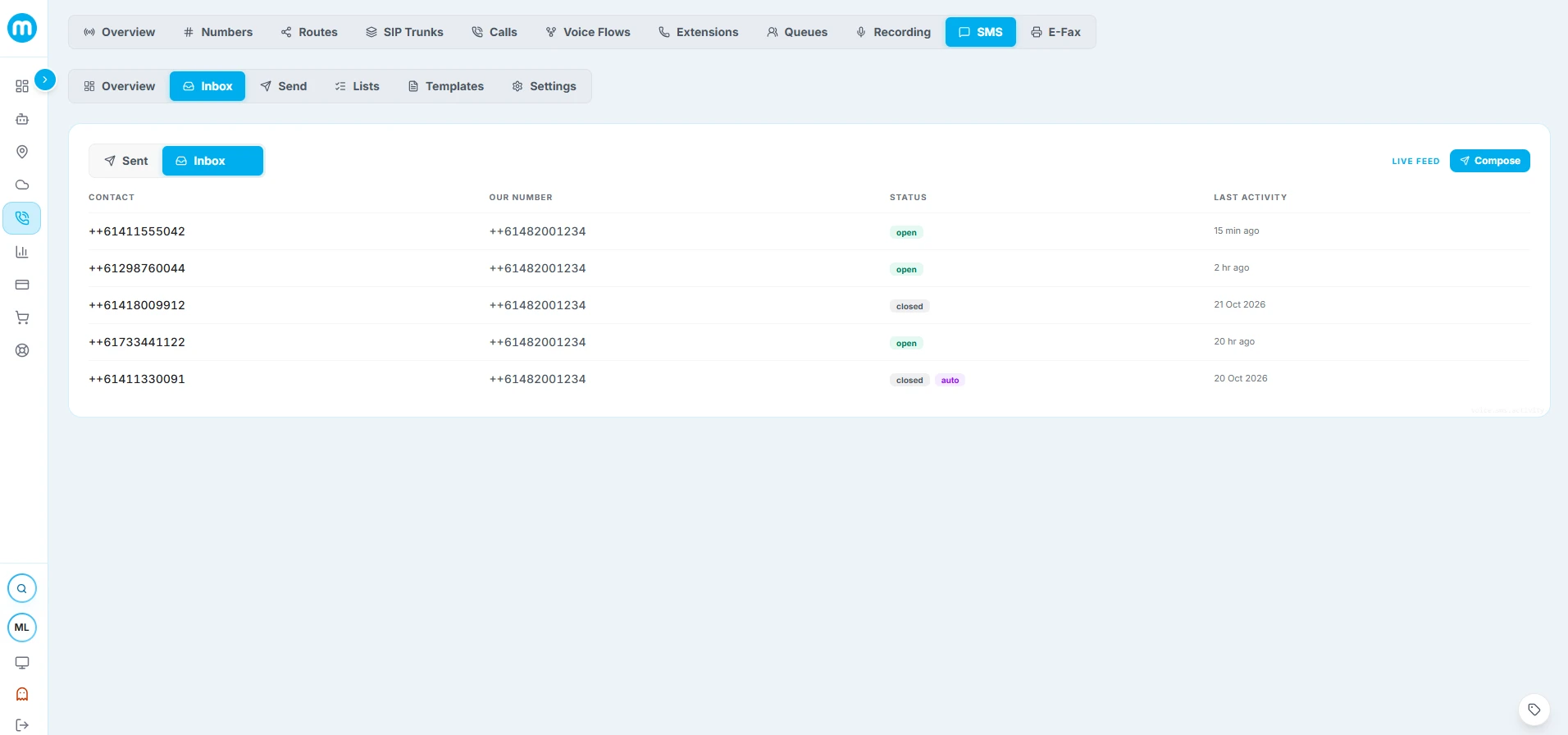Open the credit card billing icon
The image size is (1568, 735).
pyautogui.click(x=22, y=285)
